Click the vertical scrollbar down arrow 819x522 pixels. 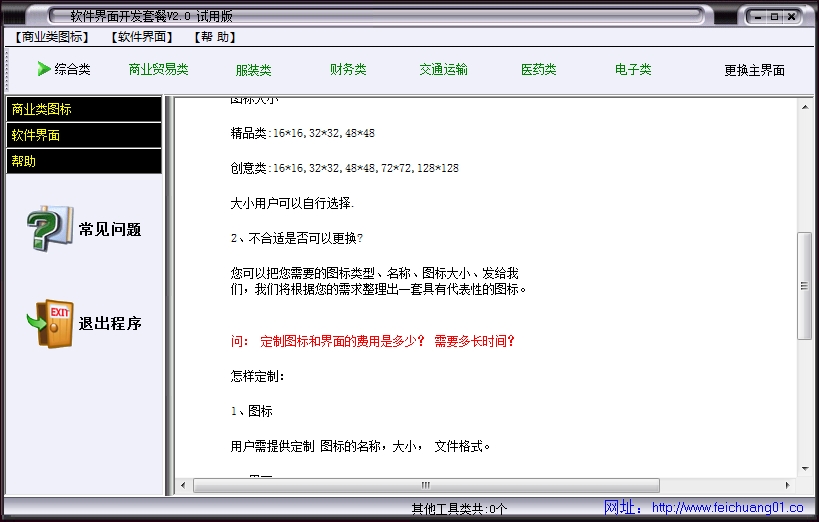[x=805, y=468]
